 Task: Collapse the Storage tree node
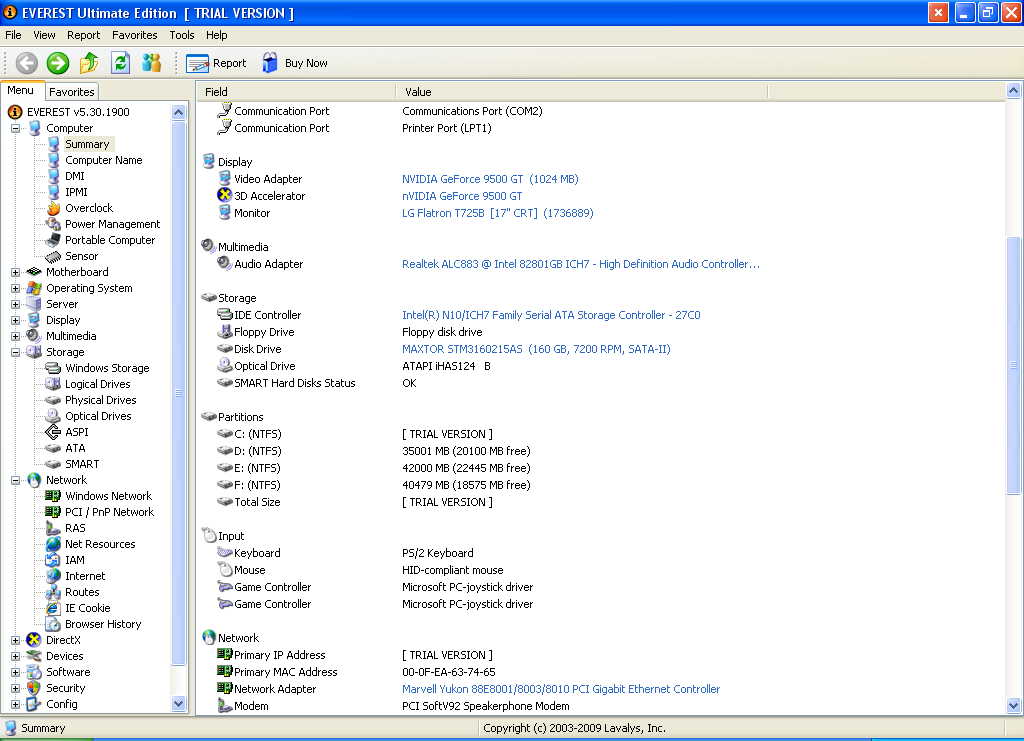[x=16, y=352]
